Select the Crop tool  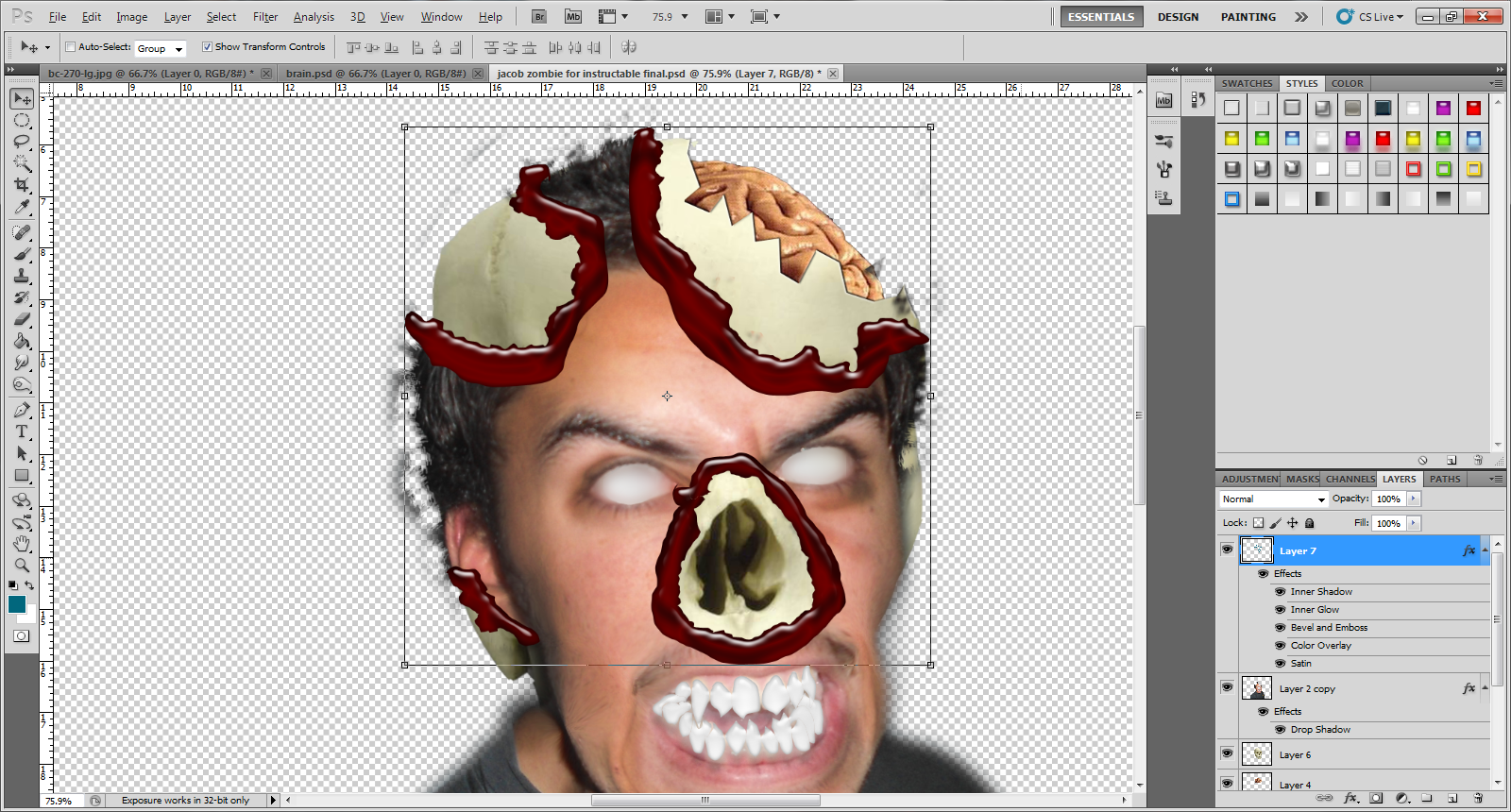pyautogui.click(x=22, y=185)
